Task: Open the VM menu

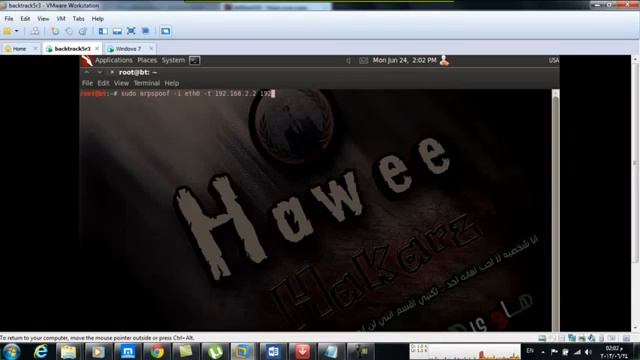Action: pos(61,19)
